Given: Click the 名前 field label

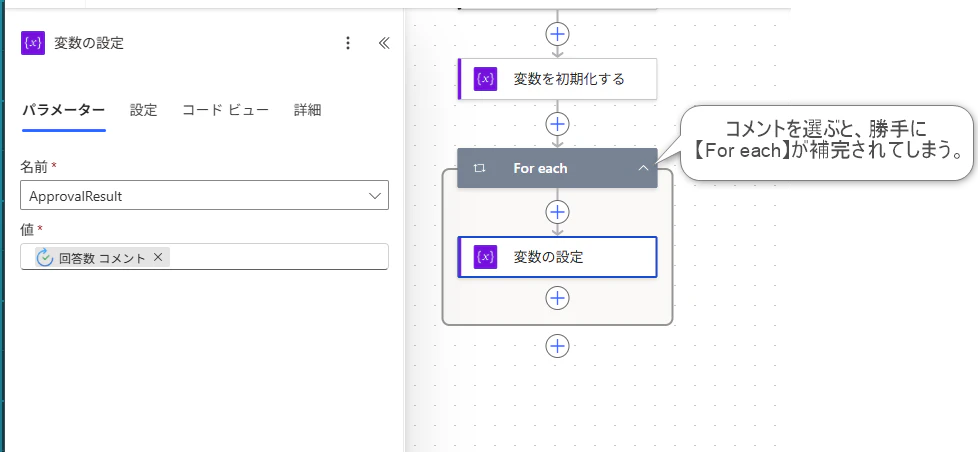Looking at the screenshot, I should click(x=35, y=166).
